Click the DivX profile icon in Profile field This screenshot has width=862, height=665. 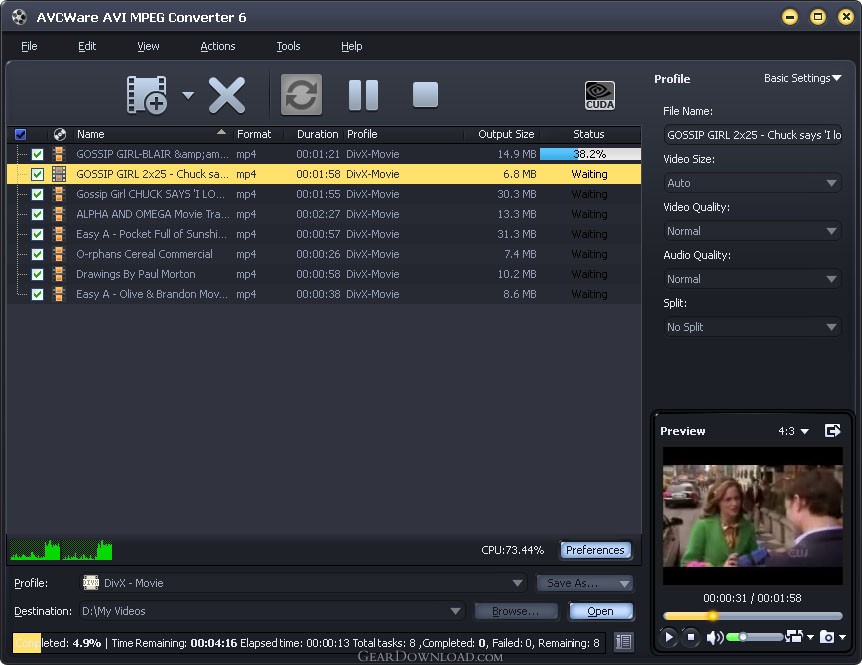91,583
